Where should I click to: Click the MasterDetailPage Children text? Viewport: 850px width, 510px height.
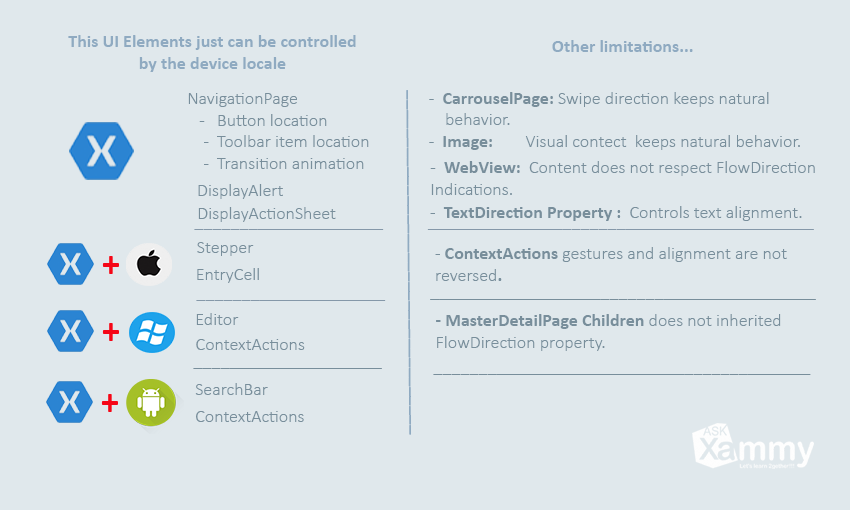click(545, 321)
